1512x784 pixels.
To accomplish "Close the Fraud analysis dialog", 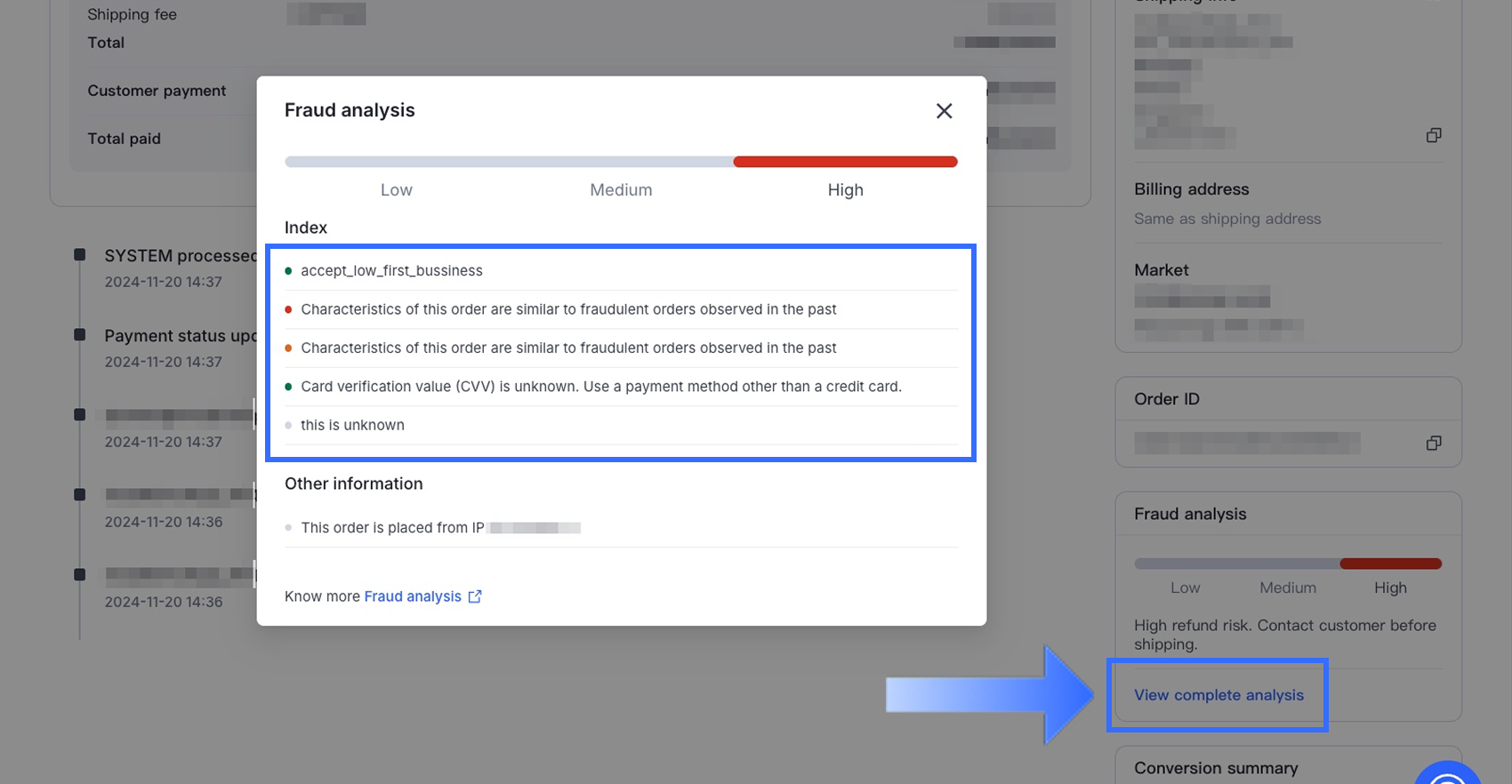I will 944,111.
